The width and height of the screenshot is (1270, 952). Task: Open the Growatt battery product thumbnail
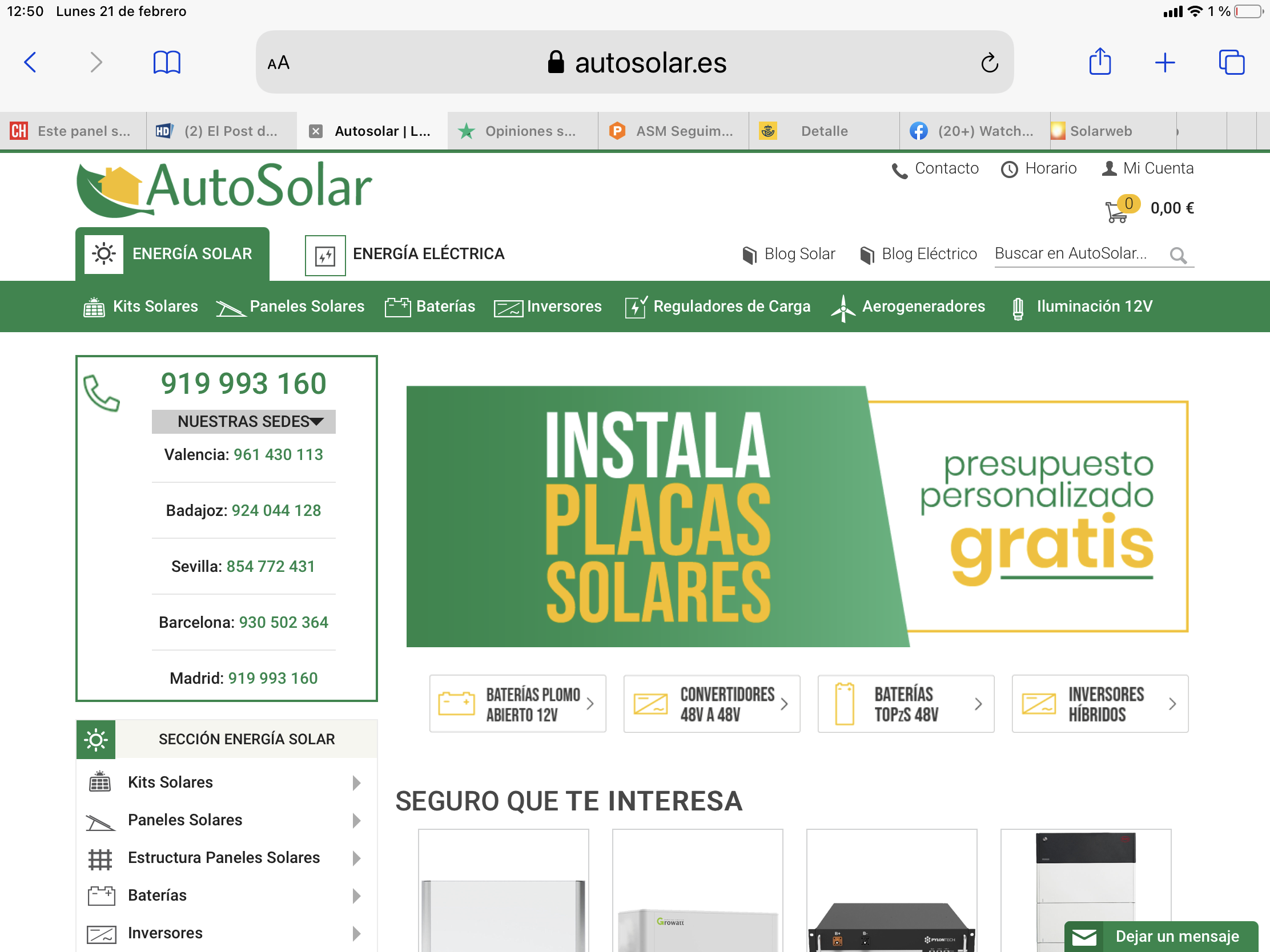pyautogui.click(x=697, y=890)
